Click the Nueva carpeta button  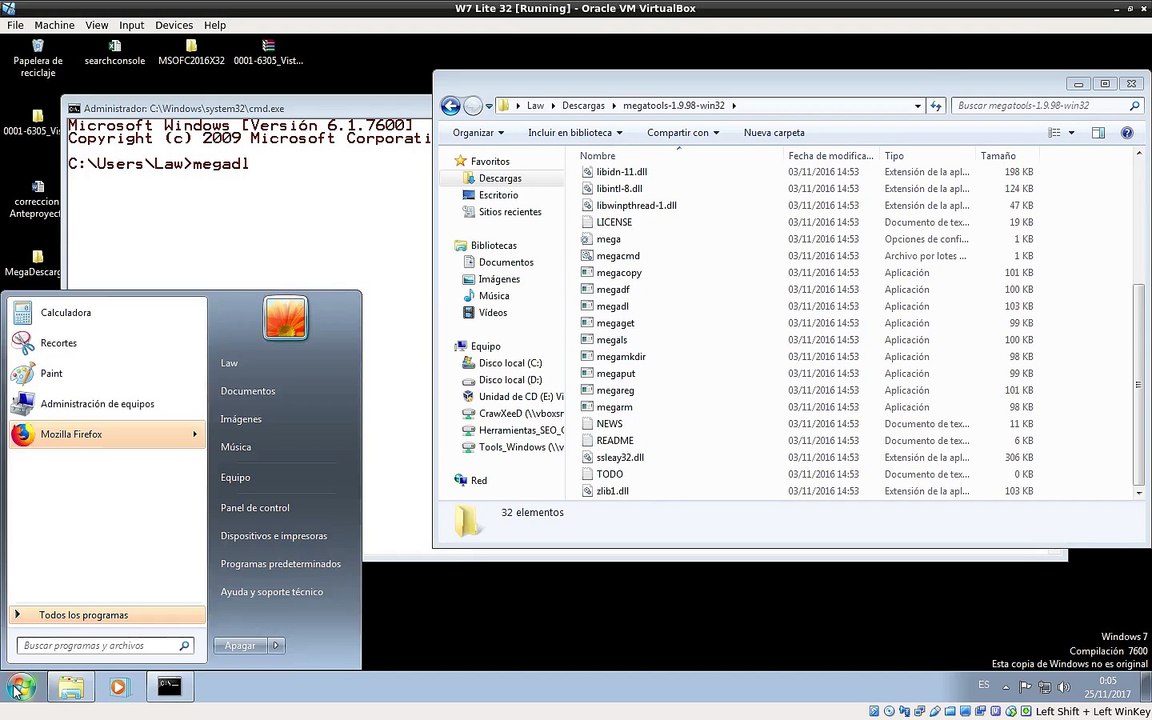(774, 133)
